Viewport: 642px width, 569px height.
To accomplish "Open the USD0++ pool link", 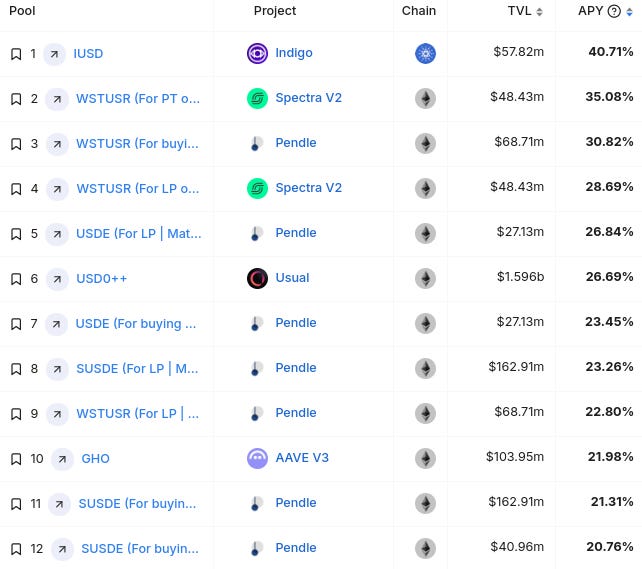I will [102, 279].
